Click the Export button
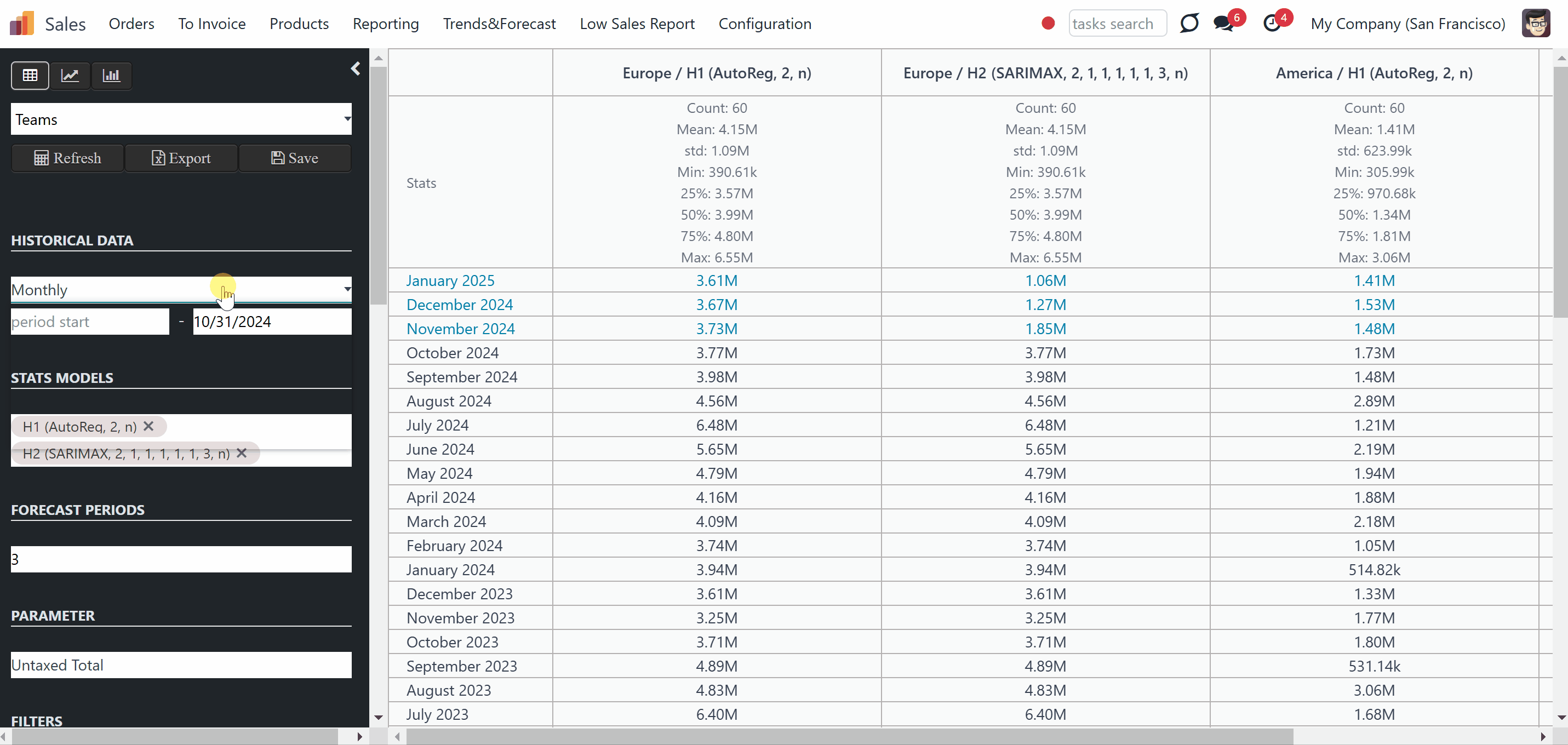This screenshot has height=745, width=1568. tap(181, 158)
